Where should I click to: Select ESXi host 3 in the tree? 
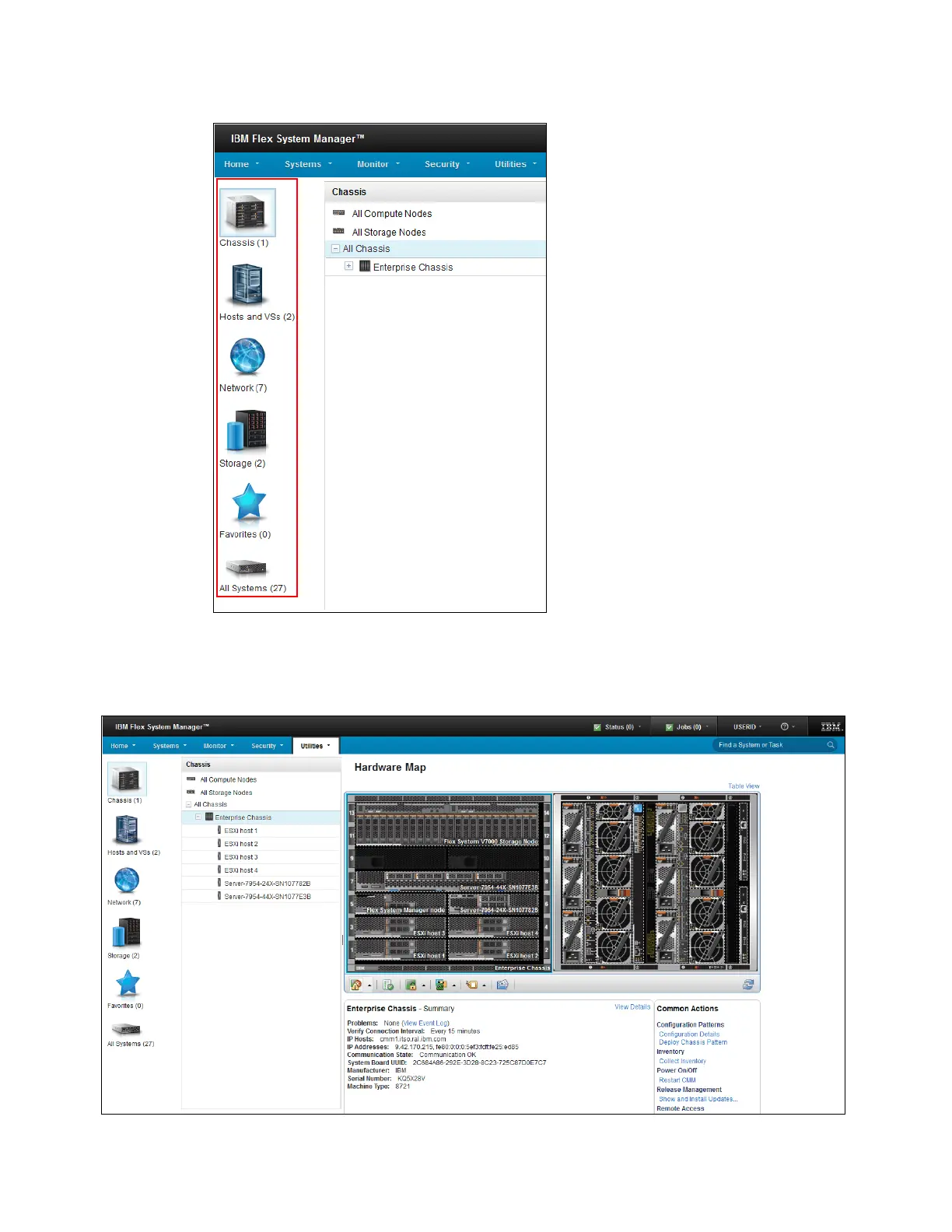point(240,857)
